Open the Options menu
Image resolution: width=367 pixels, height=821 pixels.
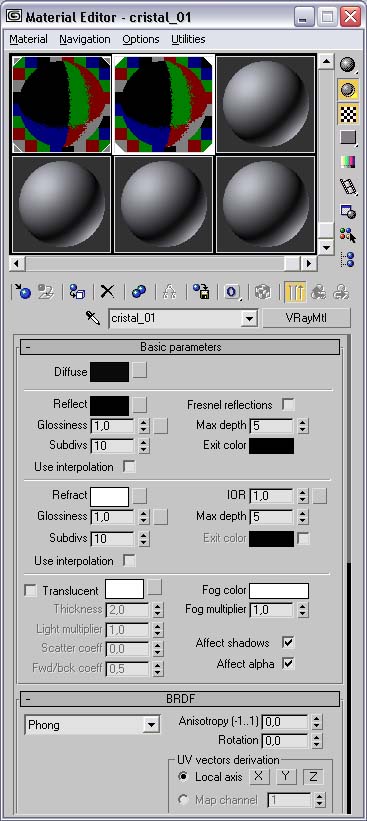click(141, 39)
